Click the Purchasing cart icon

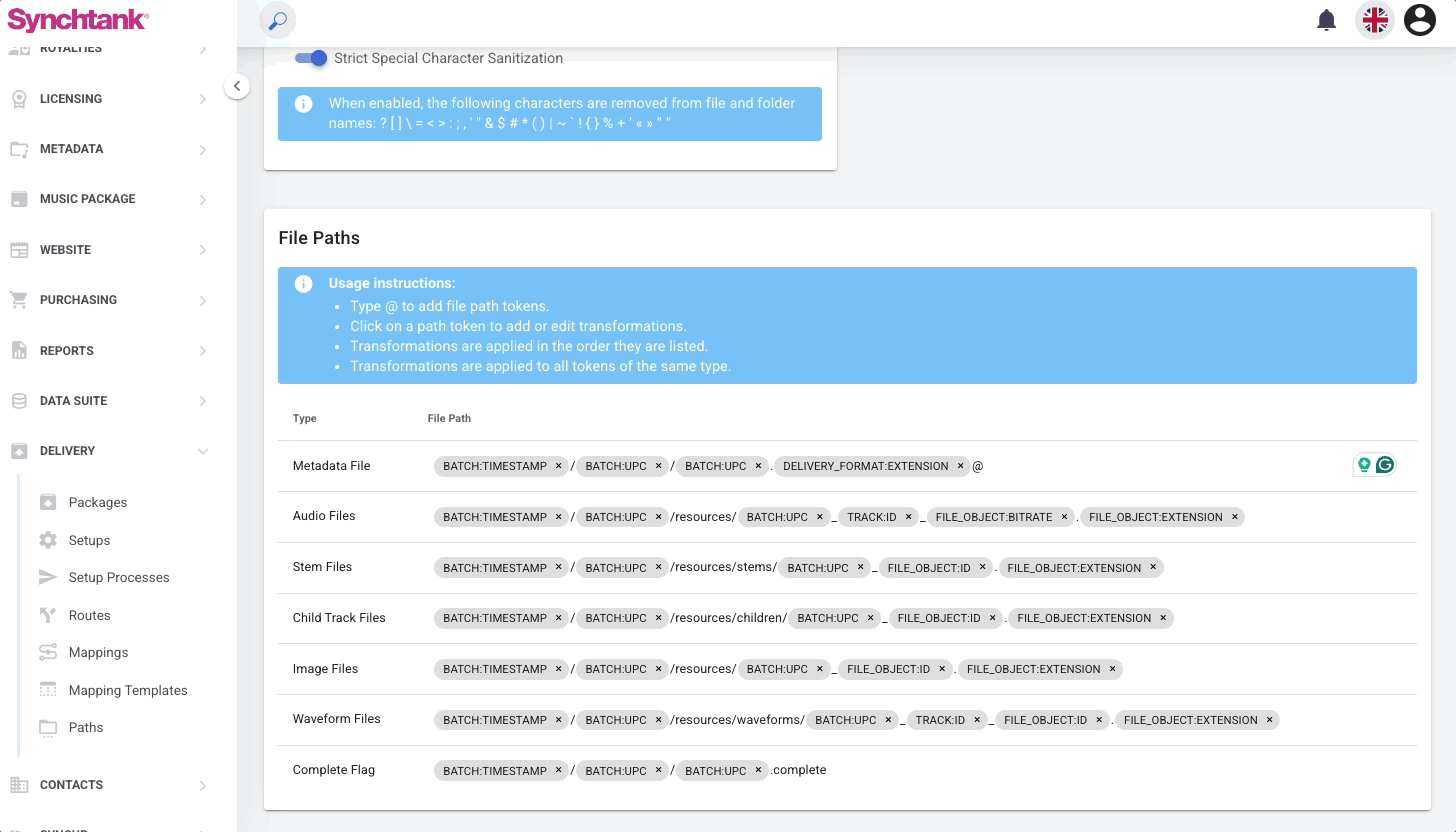pyautogui.click(x=19, y=300)
